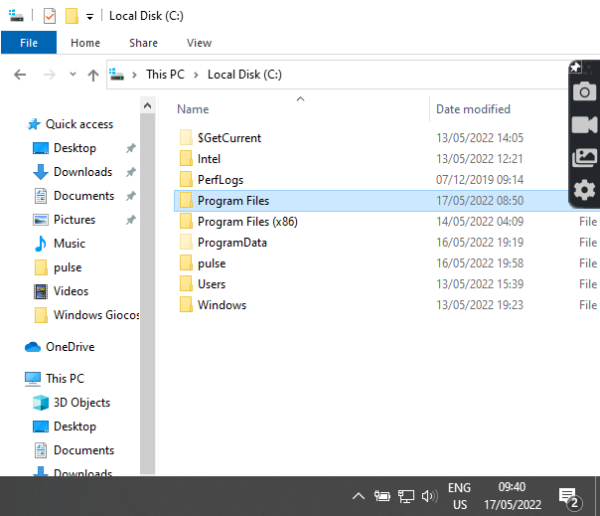This screenshot has width=600, height=516.
Task: Sort by the Name column header
Action: pyautogui.click(x=193, y=109)
